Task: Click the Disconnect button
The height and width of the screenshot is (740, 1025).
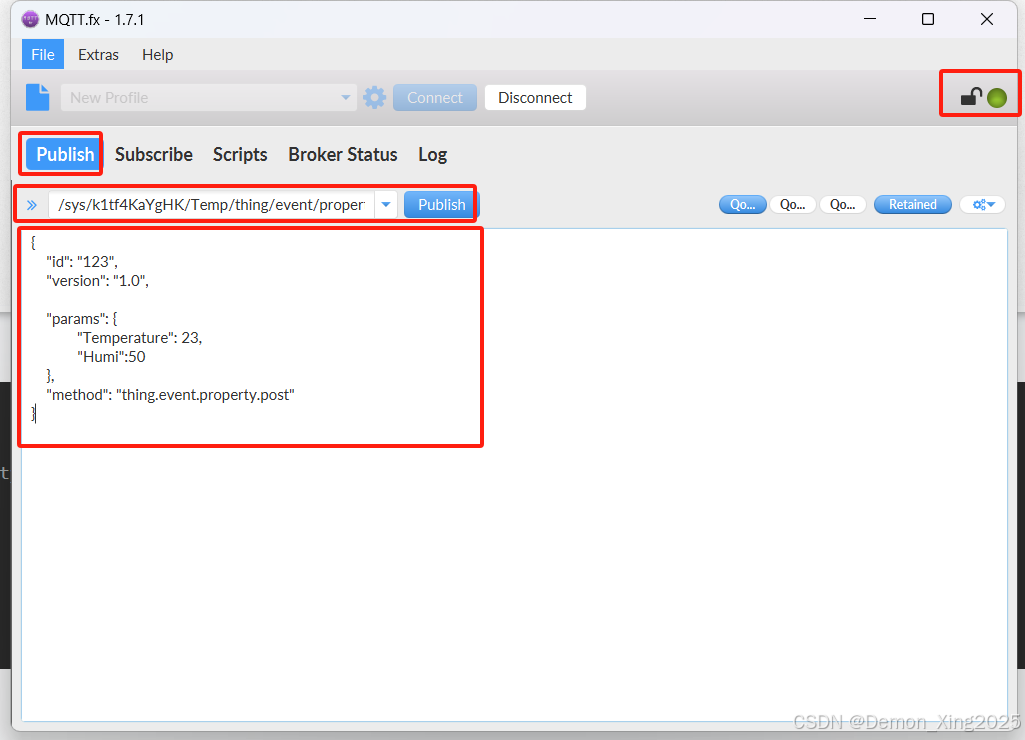Action: click(535, 97)
